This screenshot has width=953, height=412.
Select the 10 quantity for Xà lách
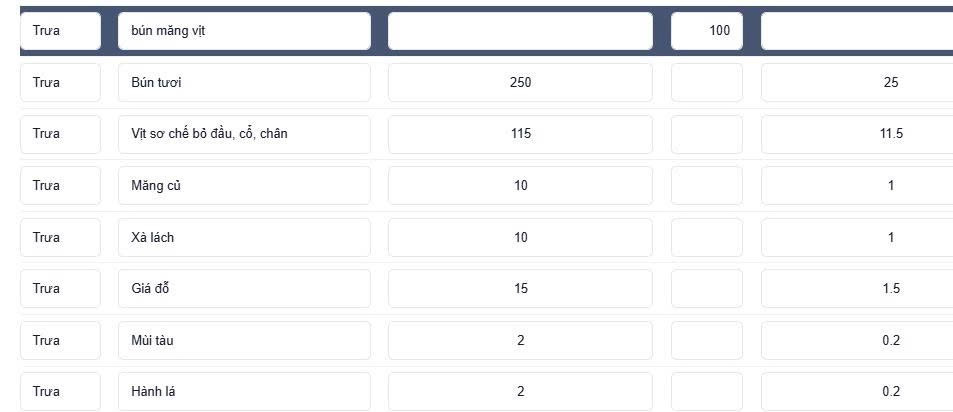[x=520, y=237]
